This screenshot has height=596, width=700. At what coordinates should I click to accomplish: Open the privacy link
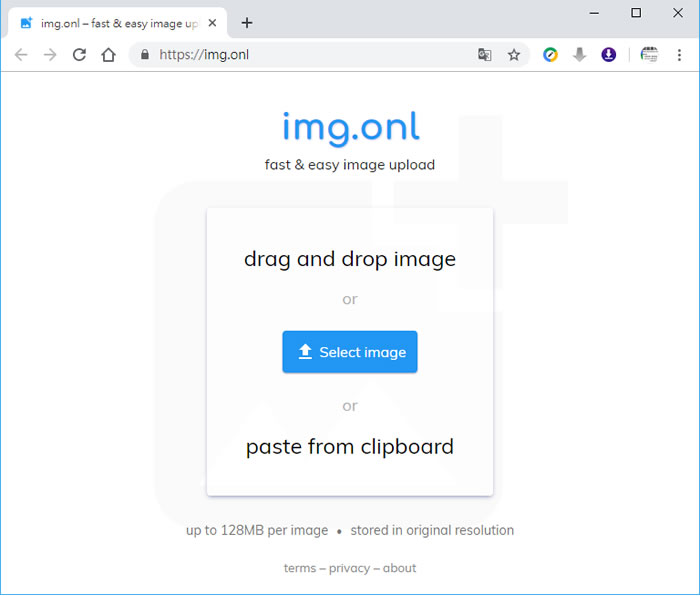349,568
